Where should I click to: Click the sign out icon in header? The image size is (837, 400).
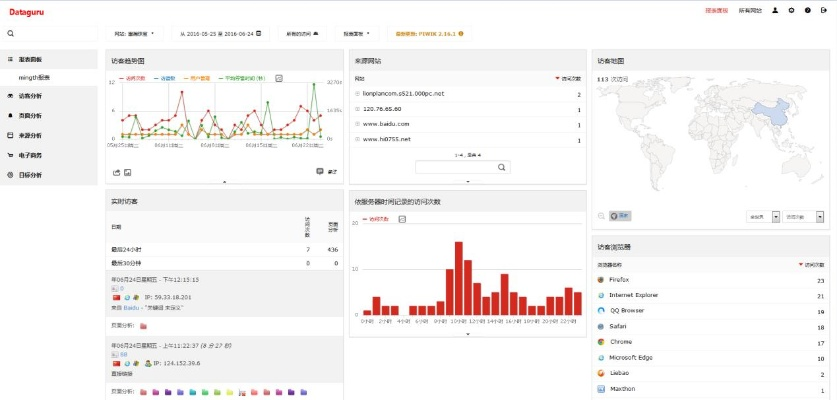point(823,10)
